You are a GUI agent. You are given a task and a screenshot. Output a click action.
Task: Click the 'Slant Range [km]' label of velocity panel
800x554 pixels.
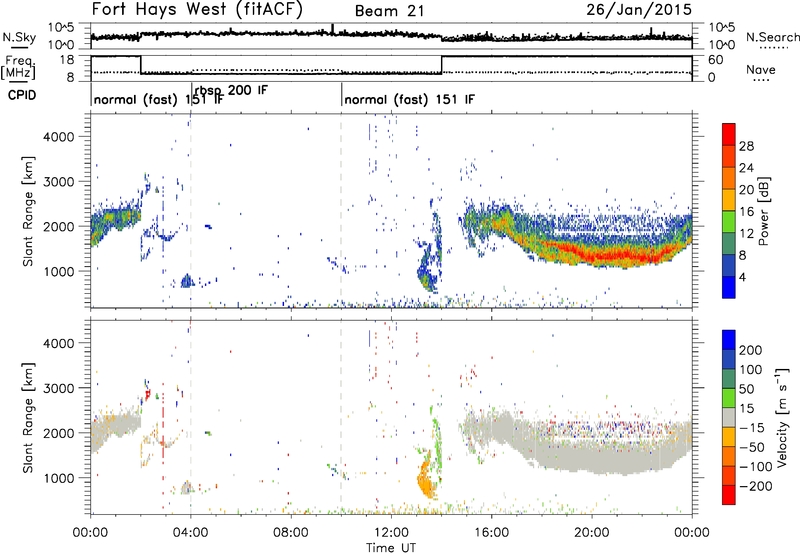point(28,417)
